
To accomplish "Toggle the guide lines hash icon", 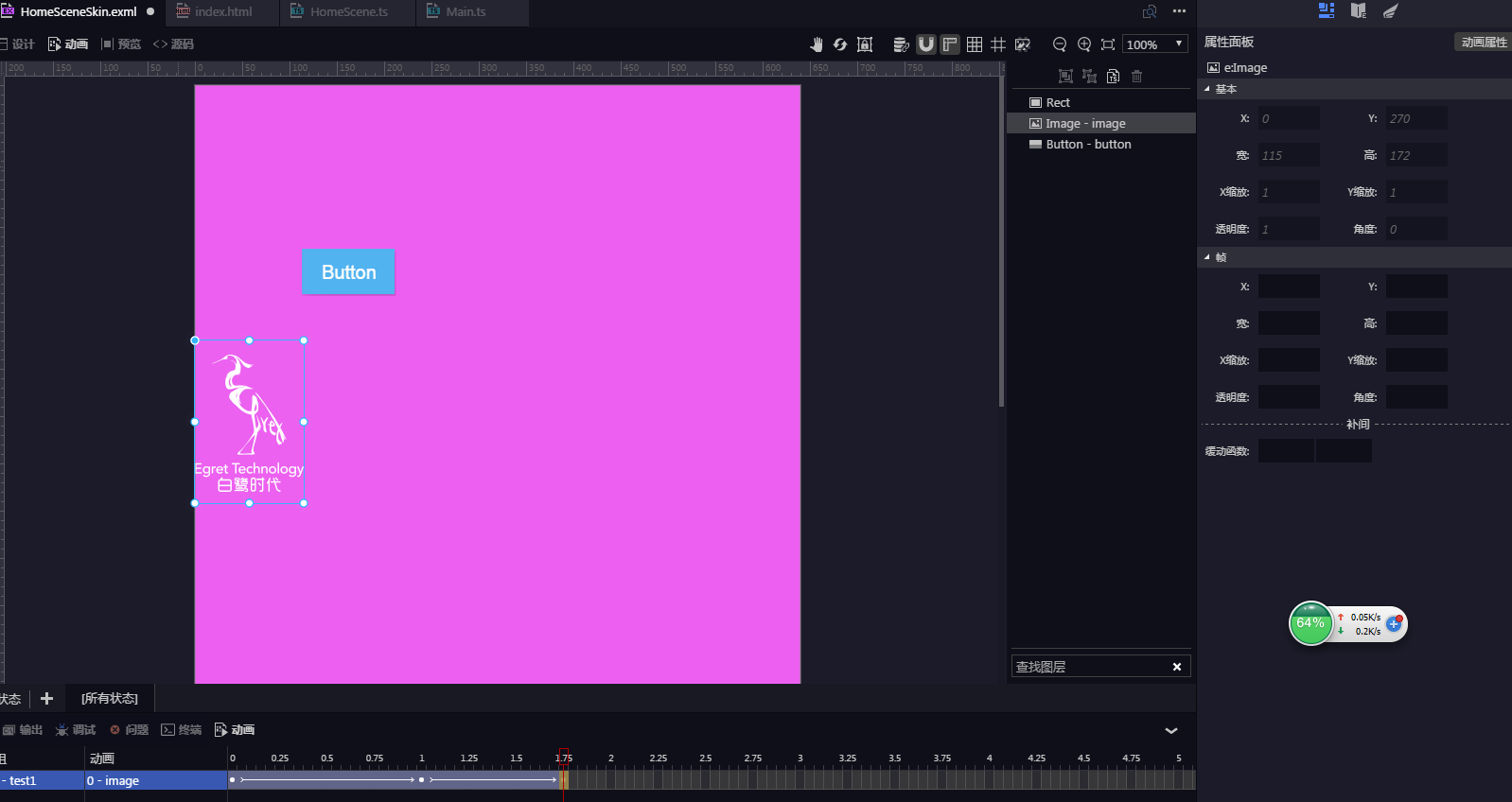I will (x=998, y=44).
